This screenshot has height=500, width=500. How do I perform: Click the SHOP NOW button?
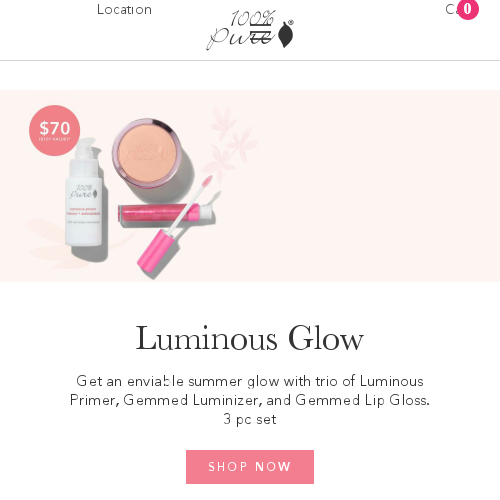250,467
